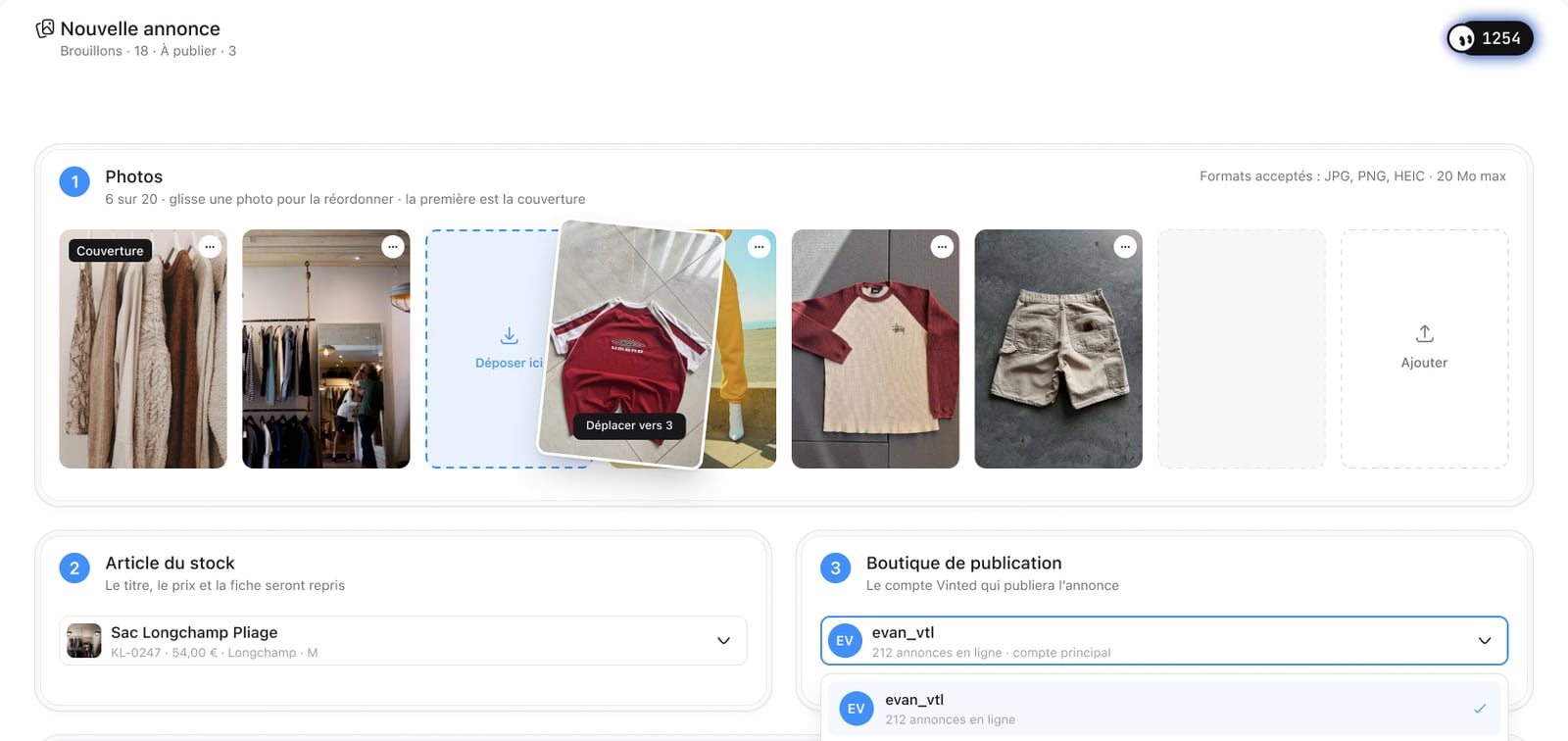Image resolution: width=1568 pixels, height=741 pixels.
Task: Click "Le compte Vinted qui publiera l'annonce" text
Action: (992, 585)
